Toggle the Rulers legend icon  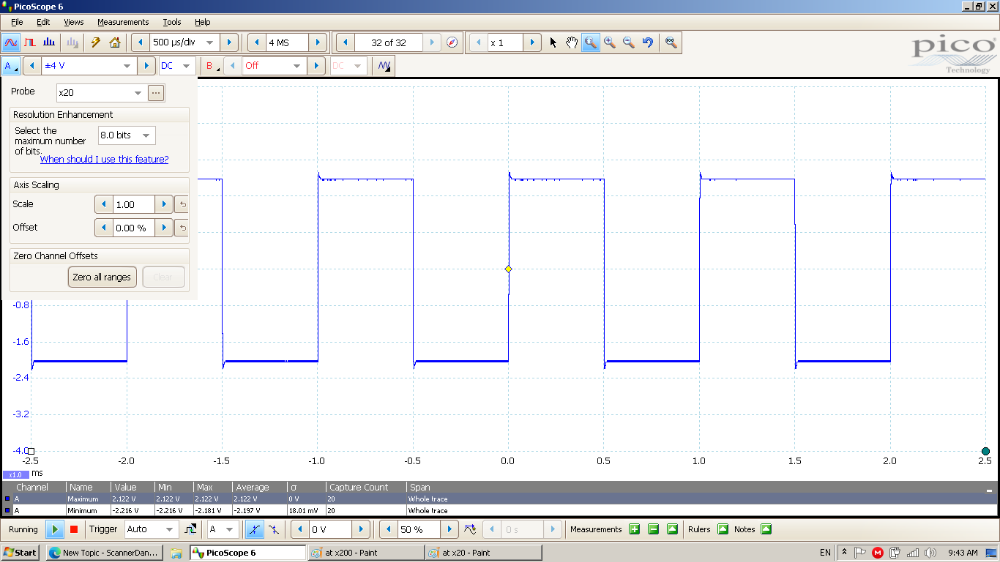(x=723, y=529)
